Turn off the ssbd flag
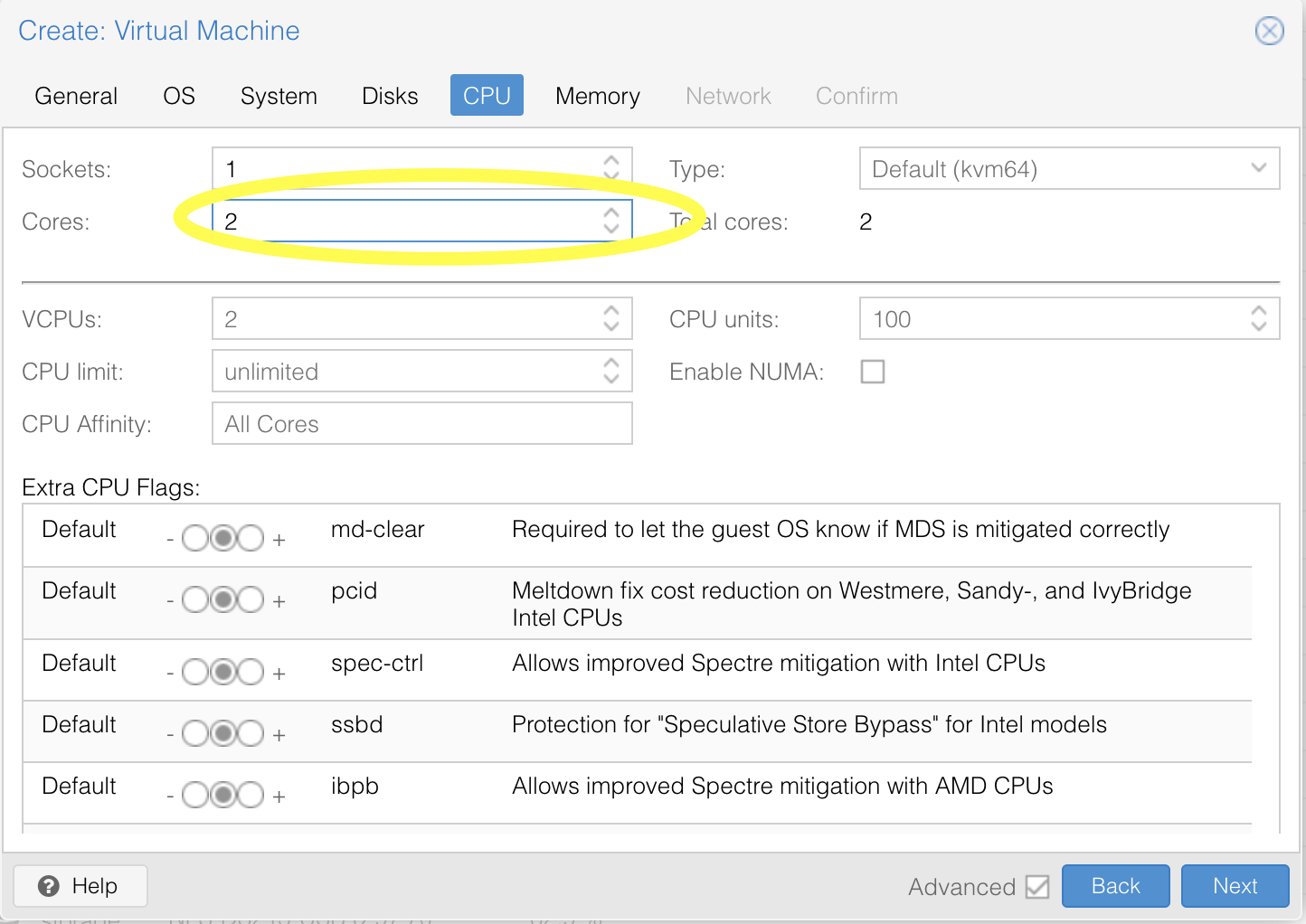The width and height of the screenshot is (1306, 924). click(x=195, y=734)
